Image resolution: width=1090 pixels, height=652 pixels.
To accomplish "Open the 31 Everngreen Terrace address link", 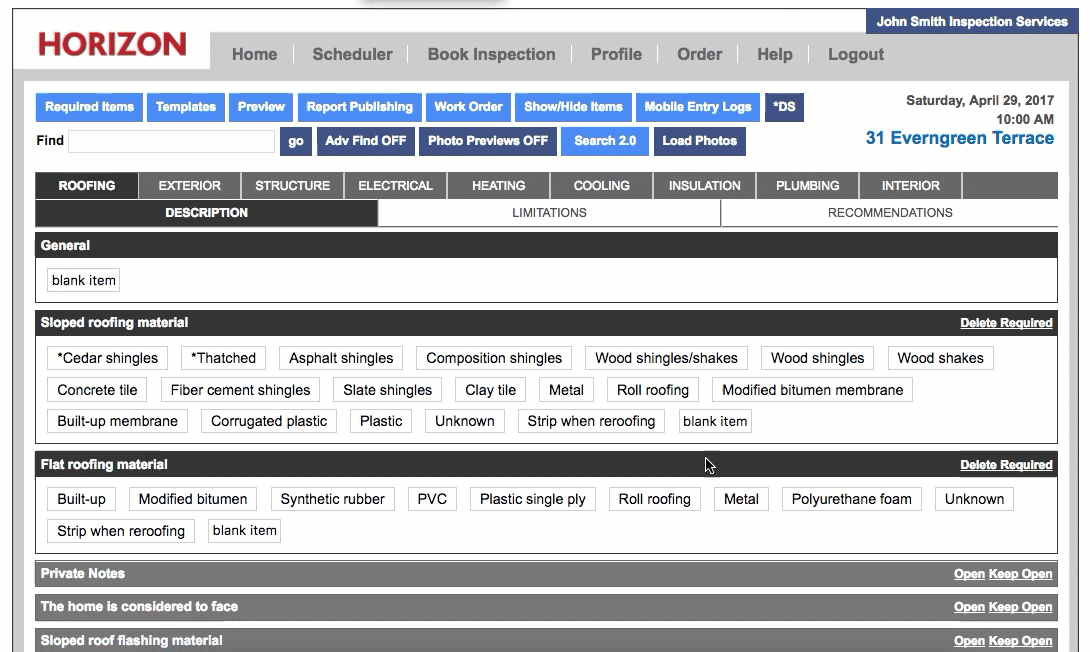I will [959, 139].
